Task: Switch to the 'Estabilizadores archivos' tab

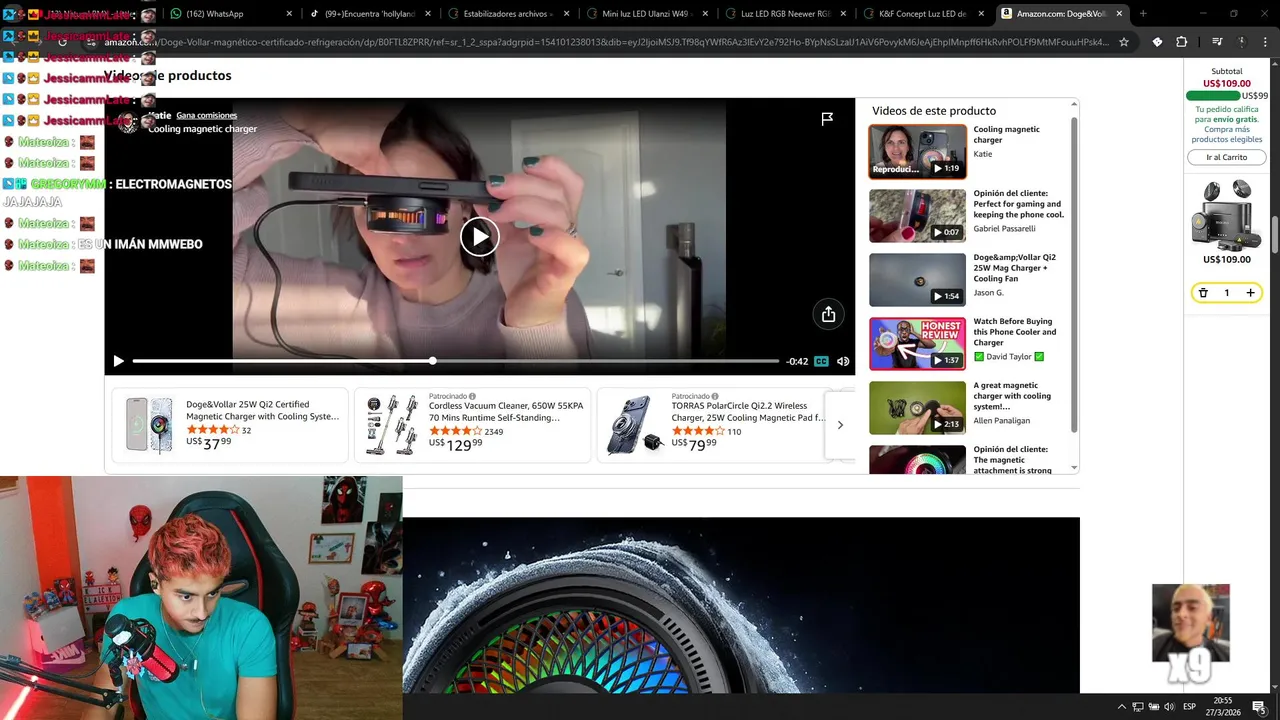Action: (507, 14)
